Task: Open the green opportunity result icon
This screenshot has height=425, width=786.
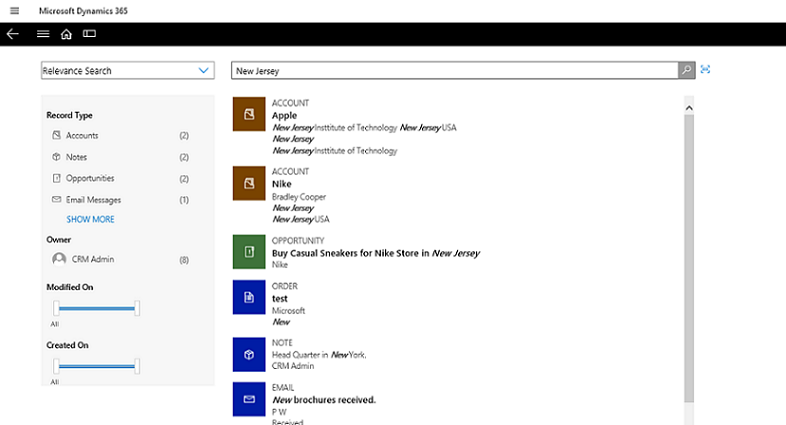Action: (249, 252)
